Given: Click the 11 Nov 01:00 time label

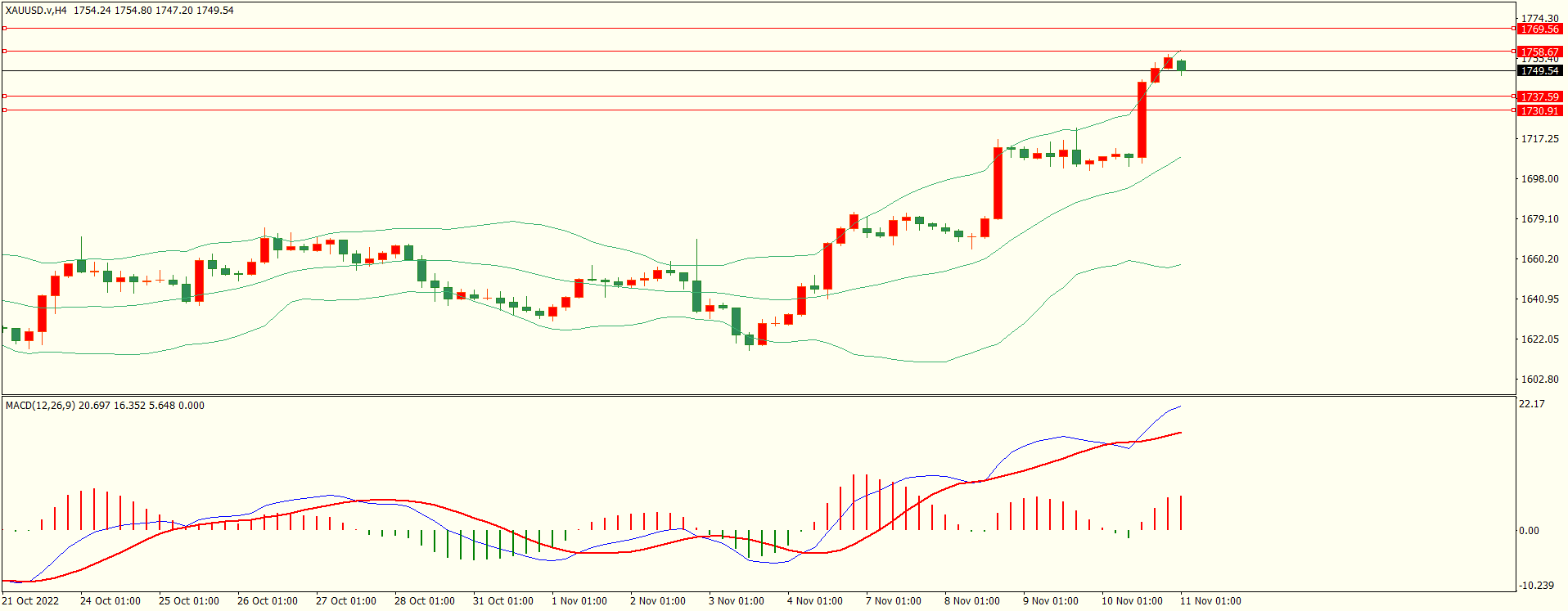Looking at the screenshot, I should pos(1210,601).
